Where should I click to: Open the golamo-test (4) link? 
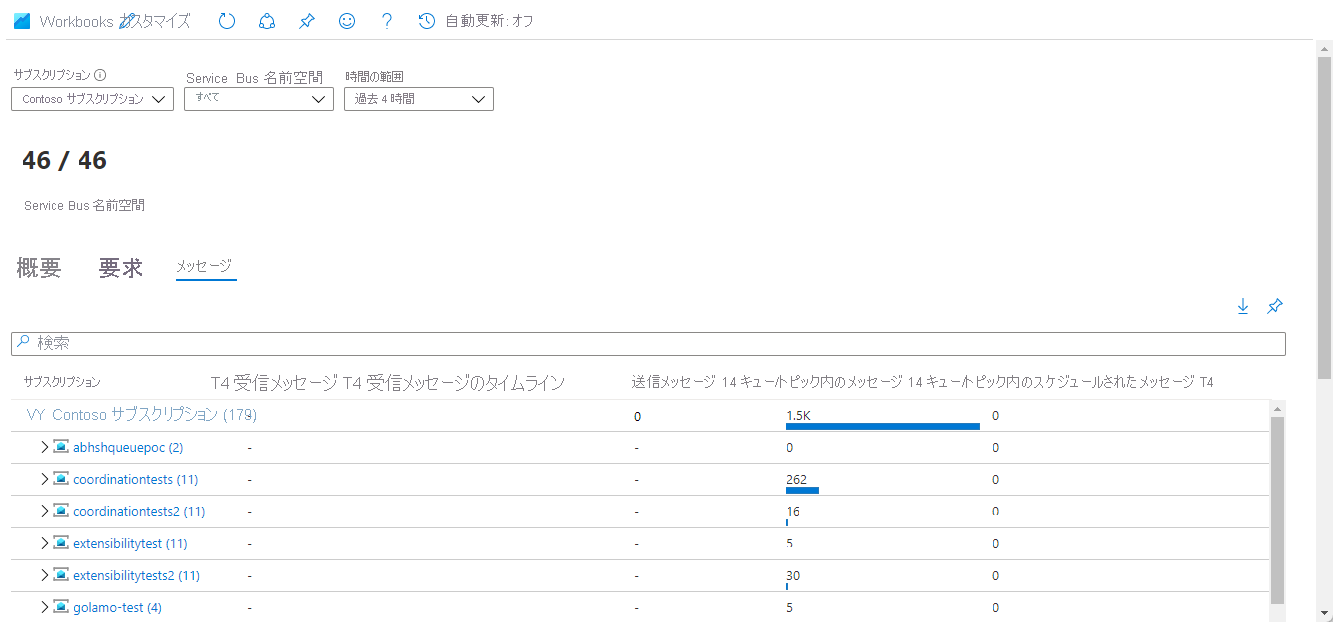coord(117,607)
